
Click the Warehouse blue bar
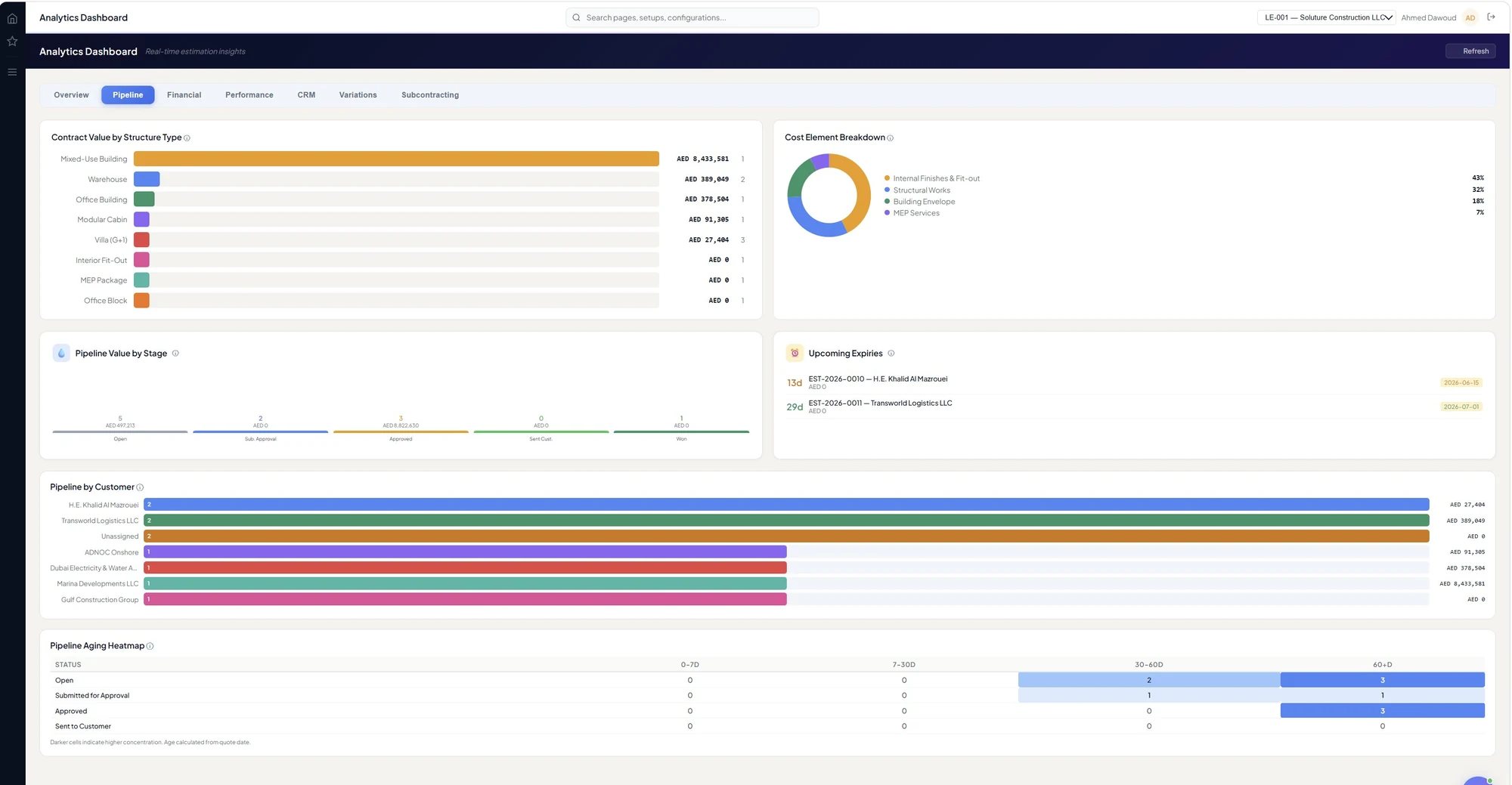coord(147,179)
